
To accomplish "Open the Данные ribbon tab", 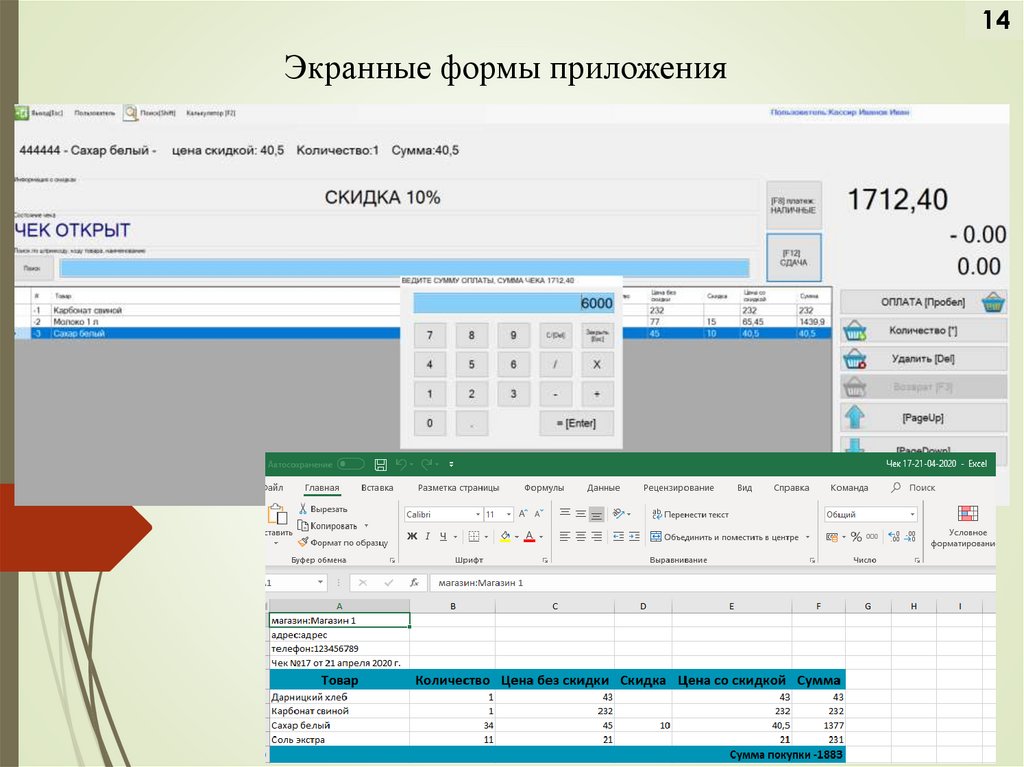I will pyautogui.click(x=603, y=487).
